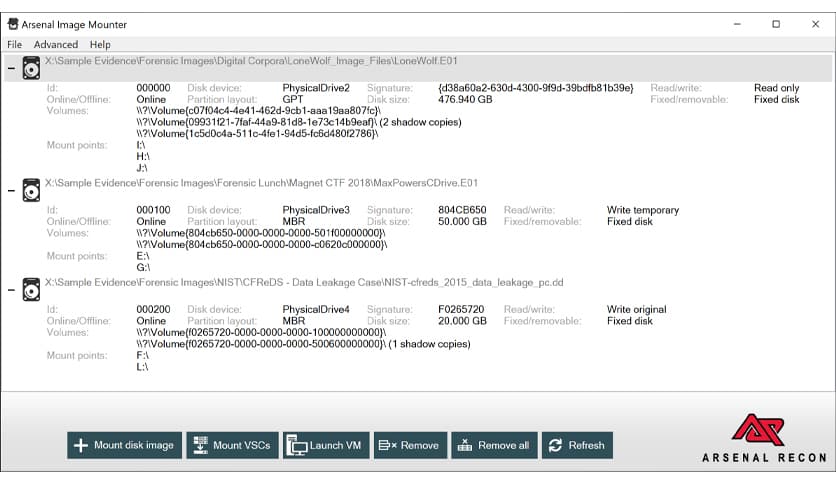Click the signature value 804CB650

(x=462, y=210)
